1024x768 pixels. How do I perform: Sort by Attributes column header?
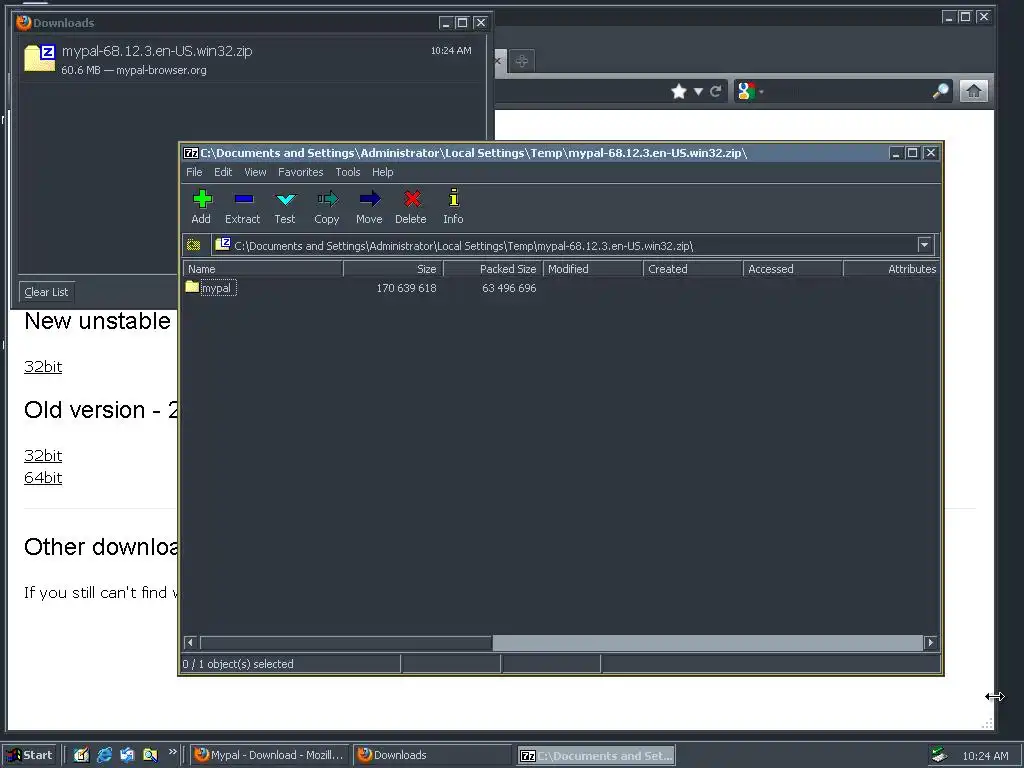click(891, 269)
